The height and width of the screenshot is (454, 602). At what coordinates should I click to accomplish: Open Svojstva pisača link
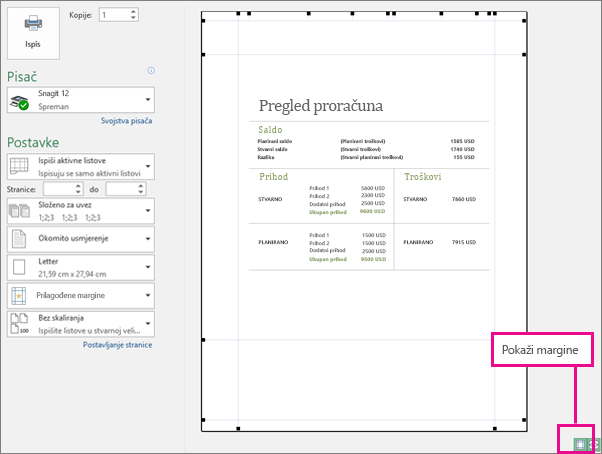click(126, 121)
